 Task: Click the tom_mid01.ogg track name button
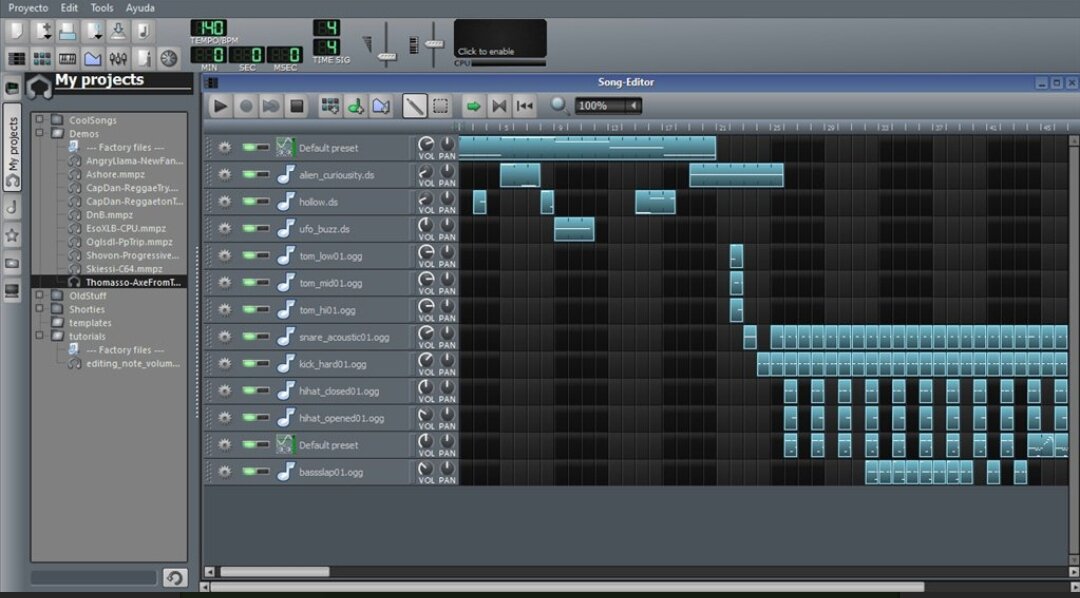click(x=342, y=283)
